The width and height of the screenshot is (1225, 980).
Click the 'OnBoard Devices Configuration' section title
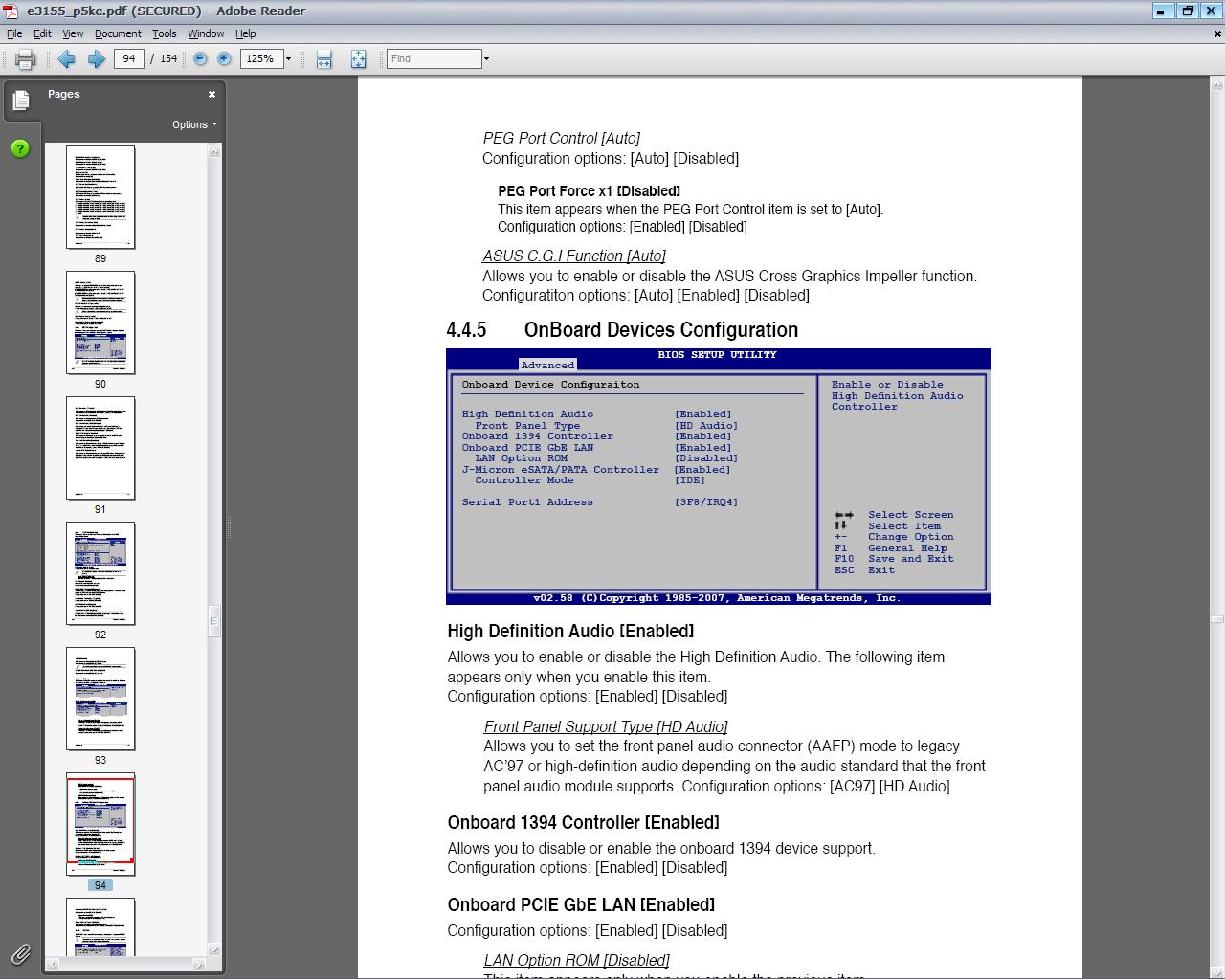point(661,330)
